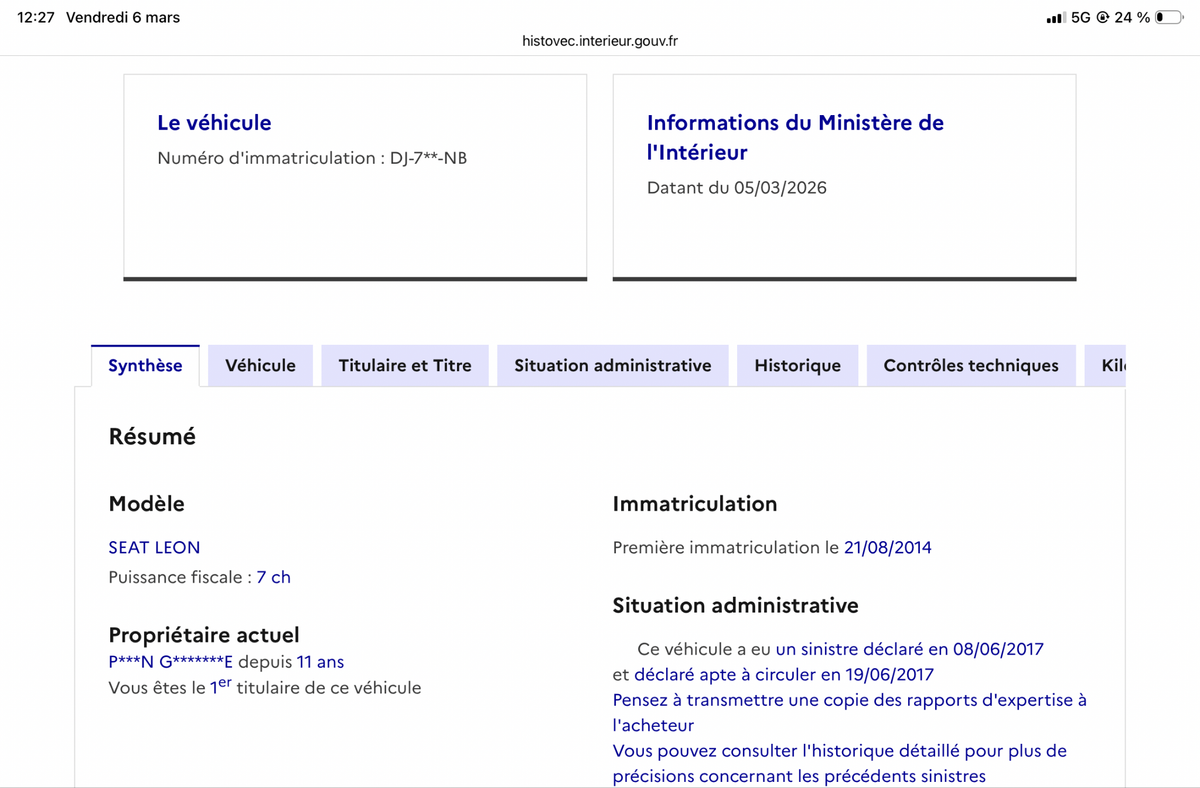
Task: Click 'un sinistre déclaré en 08/06/2017'
Action: [909, 649]
